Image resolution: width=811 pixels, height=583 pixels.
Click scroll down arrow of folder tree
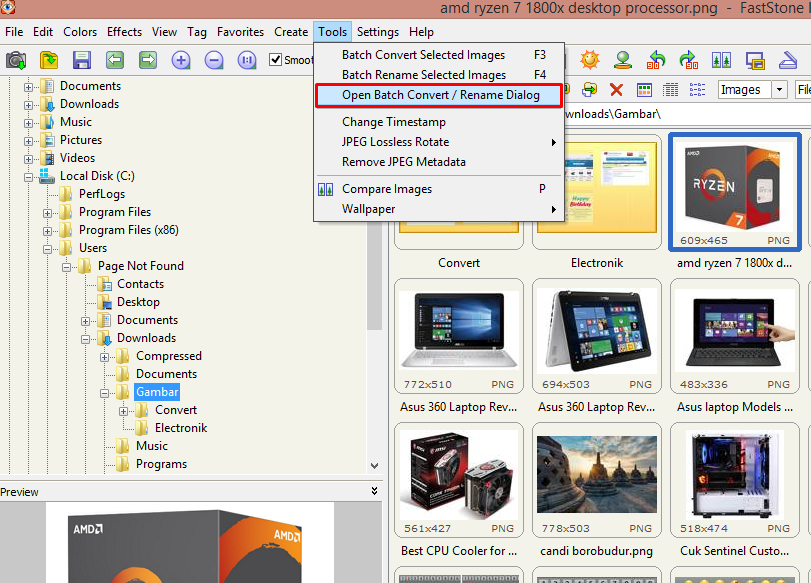point(374,466)
